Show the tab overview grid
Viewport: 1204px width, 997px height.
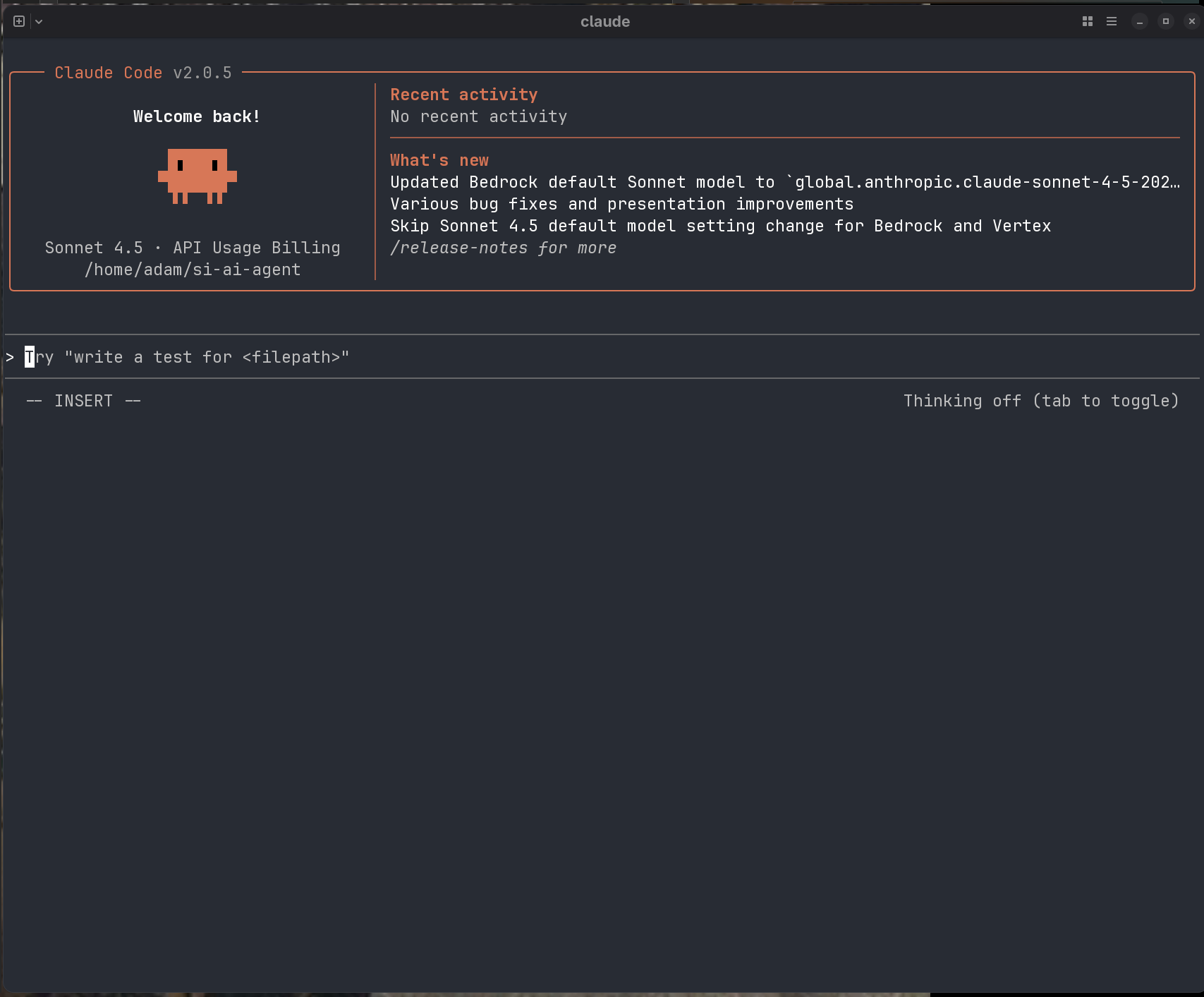click(x=1087, y=21)
